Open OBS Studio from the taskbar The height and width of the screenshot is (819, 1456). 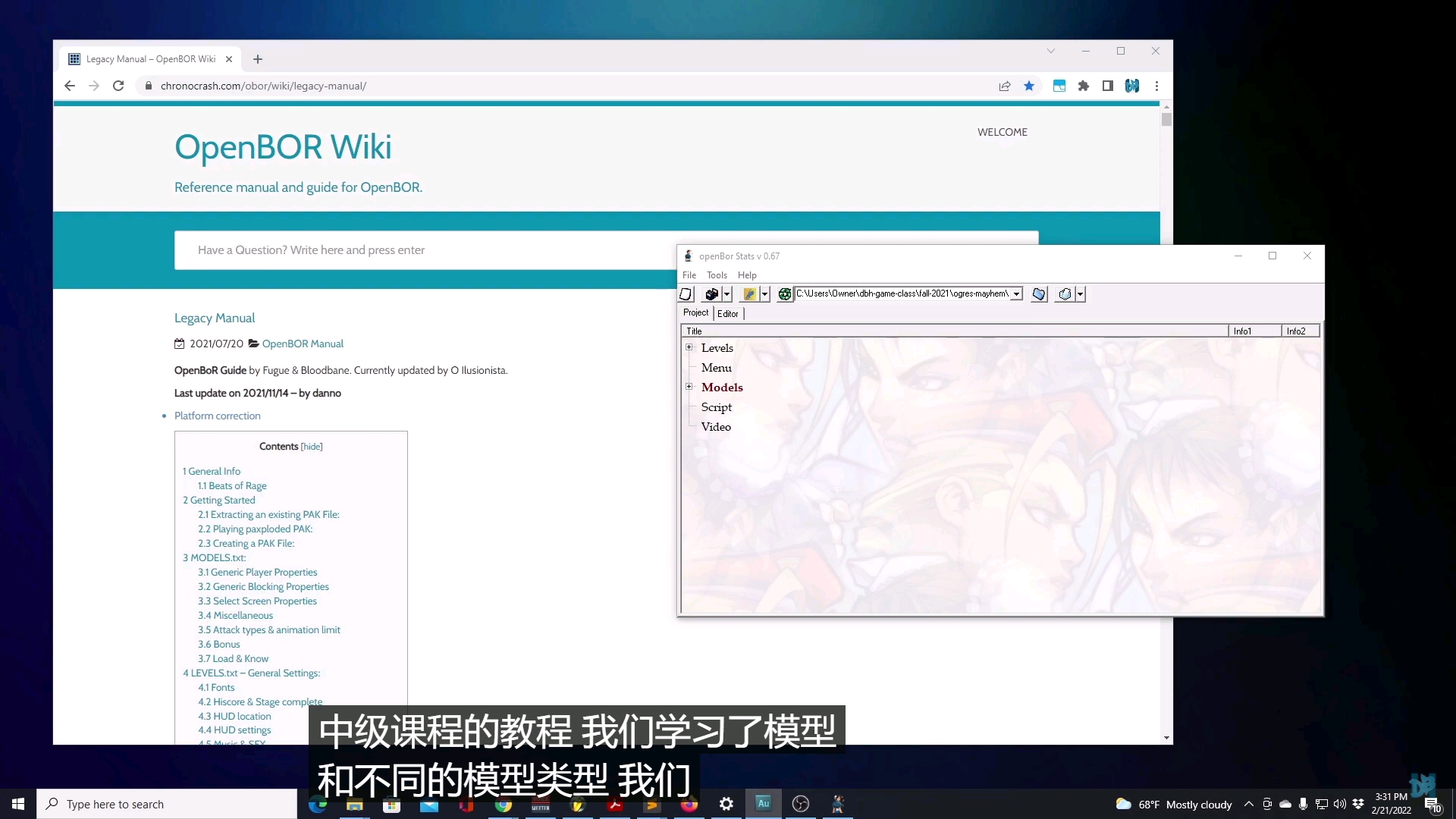(801, 804)
